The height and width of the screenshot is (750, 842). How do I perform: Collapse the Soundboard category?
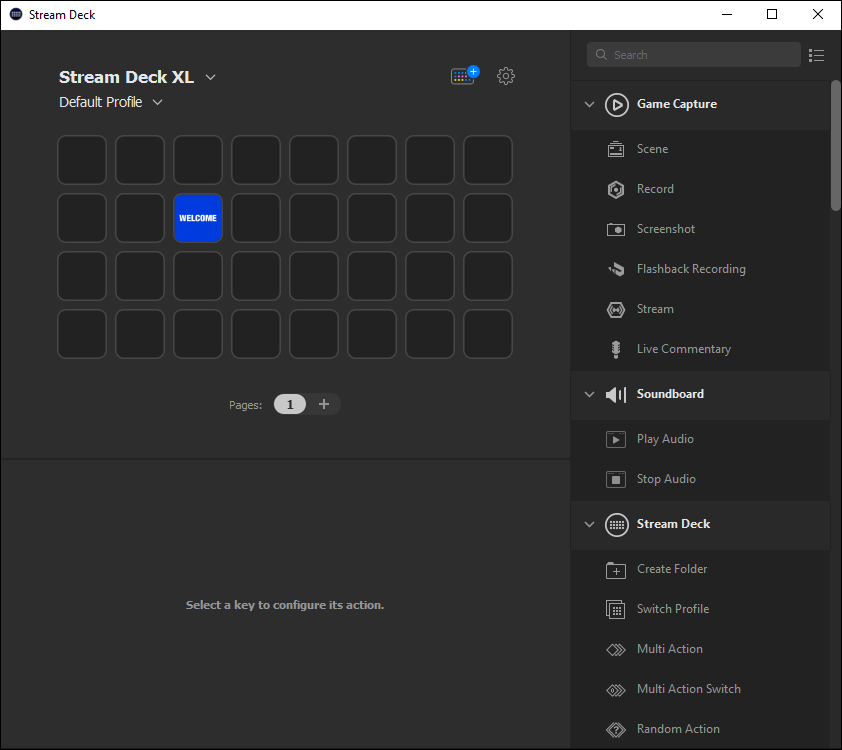click(589, 394)
